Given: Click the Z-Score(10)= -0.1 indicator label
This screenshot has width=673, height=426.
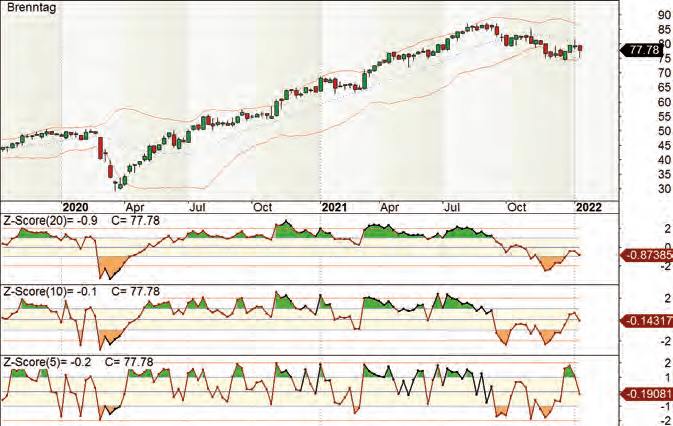Looking at the screenshot, I should pos(51,291).
